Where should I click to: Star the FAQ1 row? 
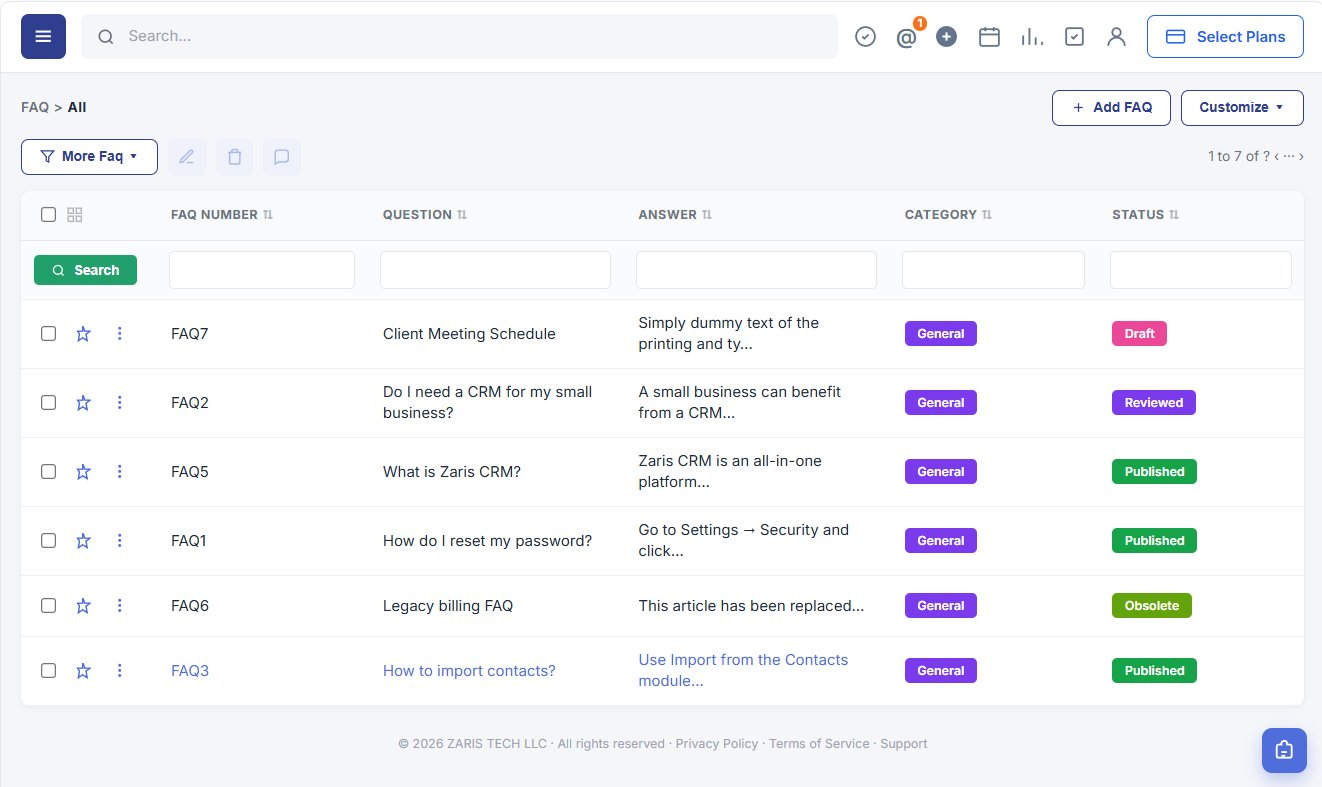pos(83,541)
